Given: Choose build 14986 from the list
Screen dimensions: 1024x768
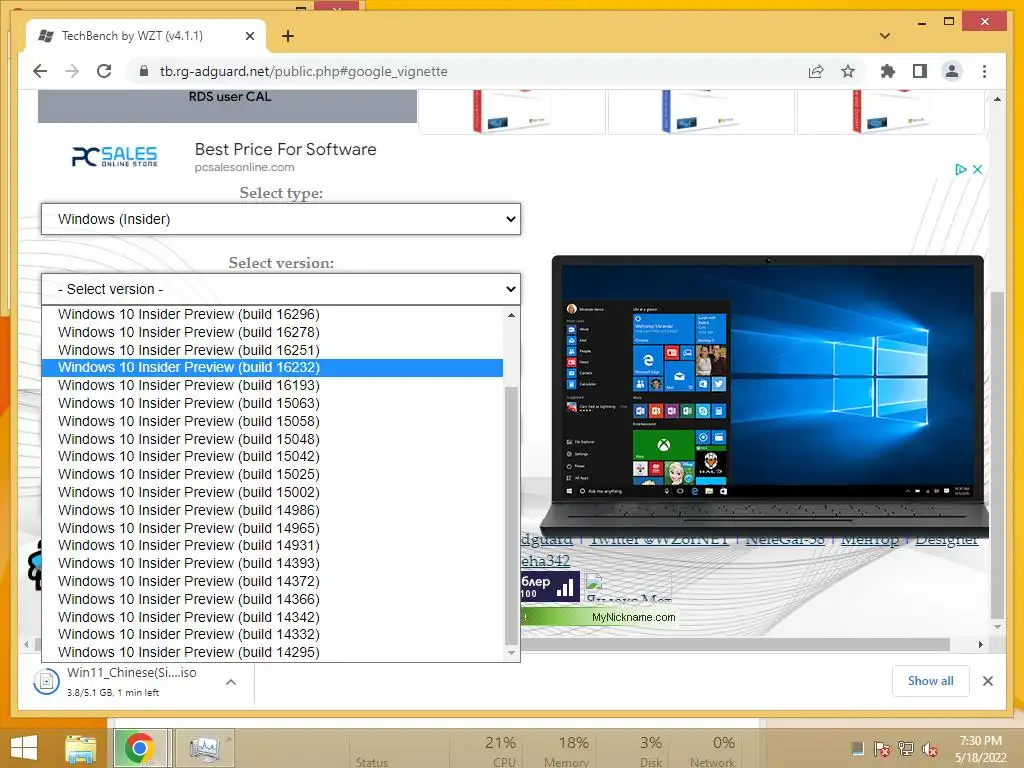Looking at the screenshot, I should coord(272,510).
